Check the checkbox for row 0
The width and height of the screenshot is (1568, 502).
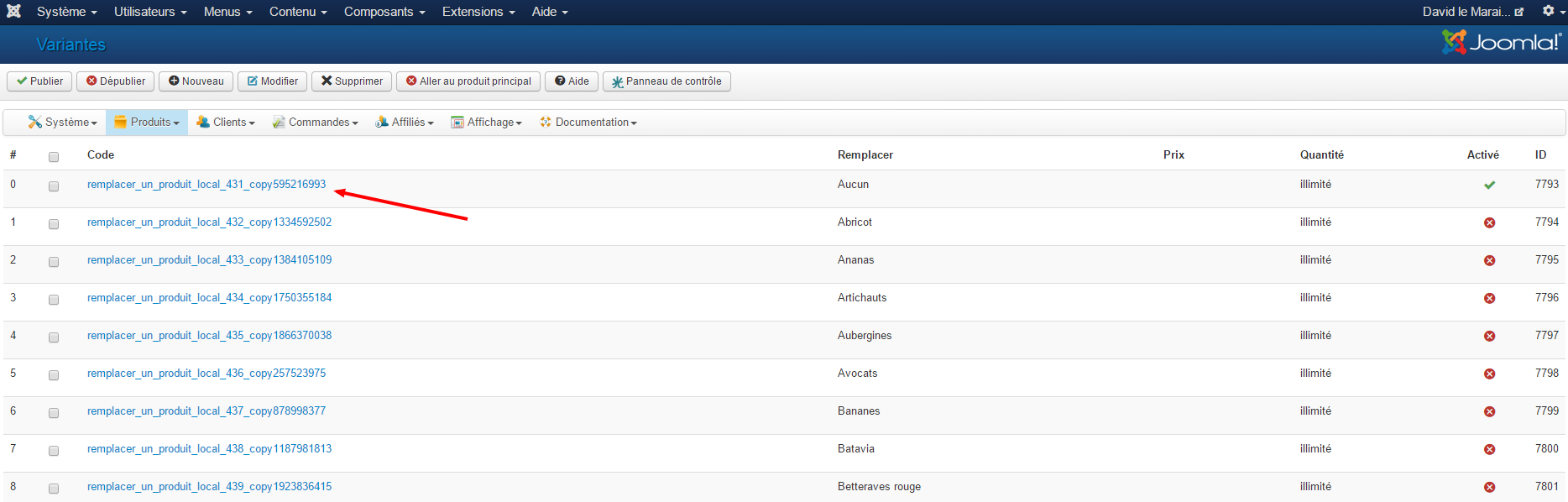(54, 186)
